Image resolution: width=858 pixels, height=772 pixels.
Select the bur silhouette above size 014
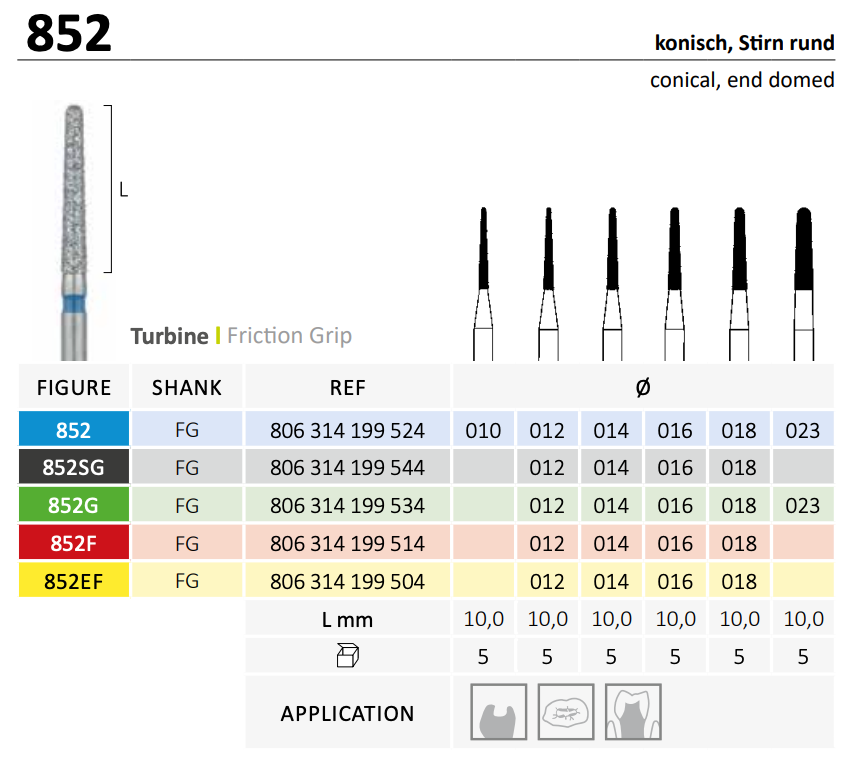click(x=612, y=283)
